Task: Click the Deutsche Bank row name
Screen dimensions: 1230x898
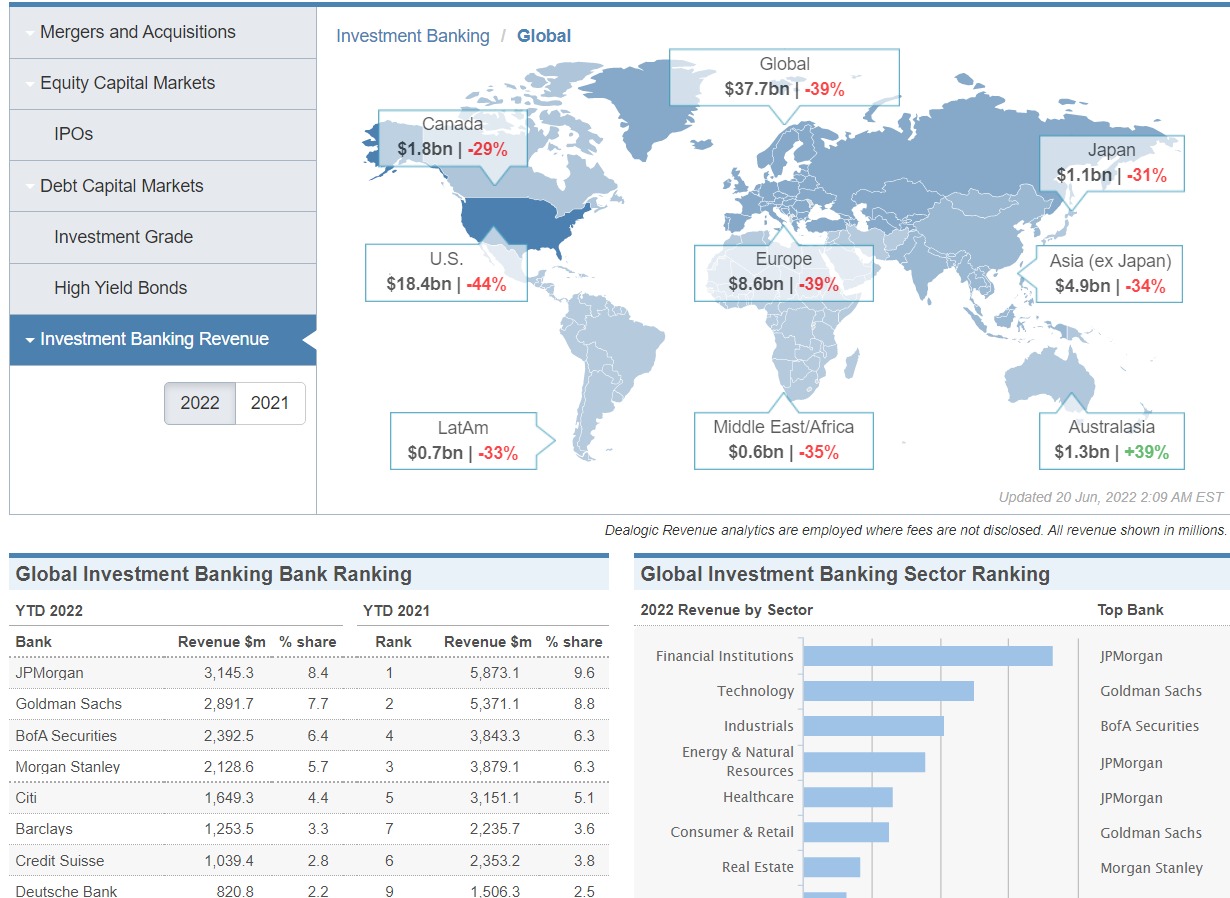Action: [67, 891]
